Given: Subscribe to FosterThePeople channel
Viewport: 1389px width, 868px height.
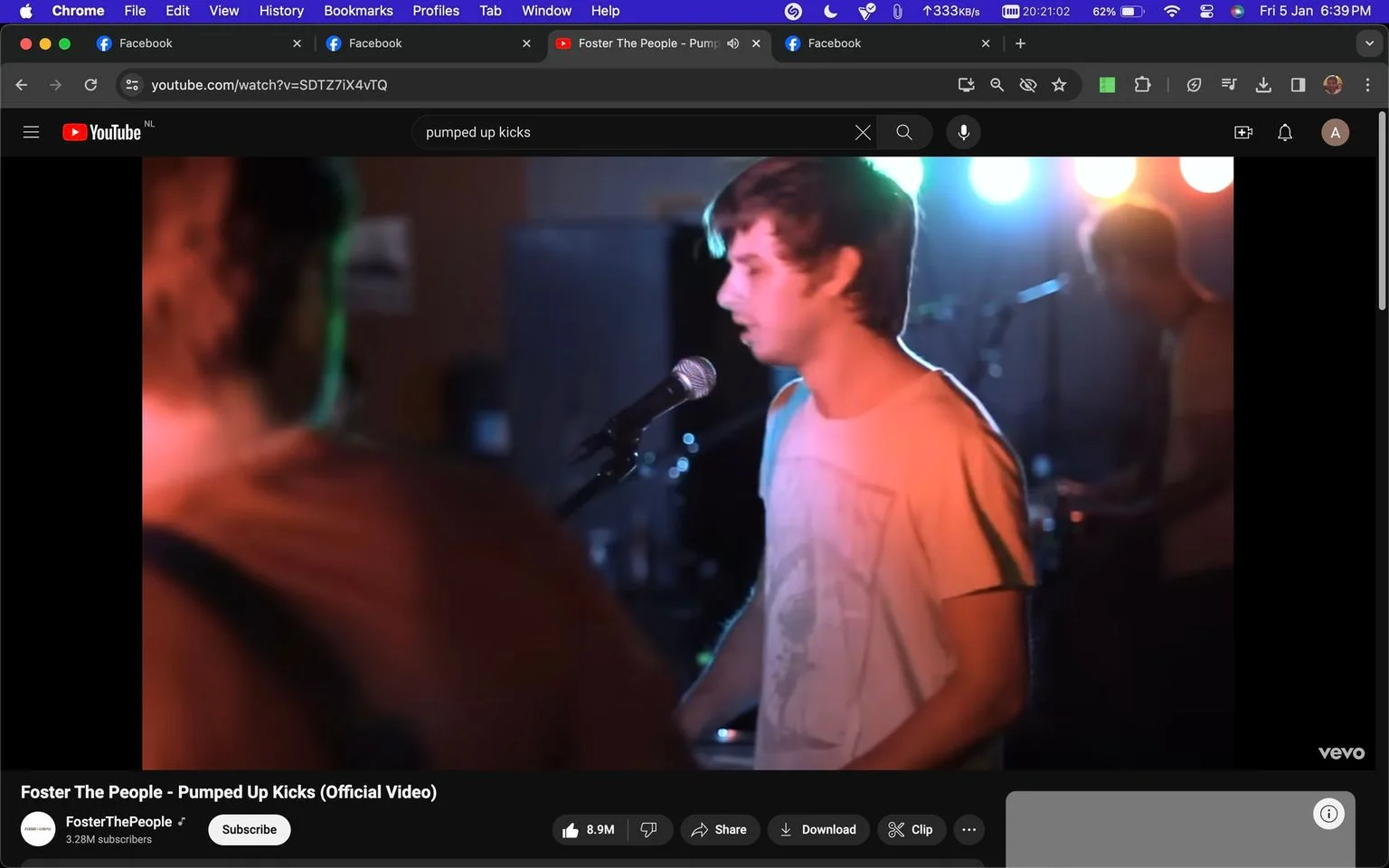Looking at the screenshot, I should pyautogui.click(x=250, y=830).
